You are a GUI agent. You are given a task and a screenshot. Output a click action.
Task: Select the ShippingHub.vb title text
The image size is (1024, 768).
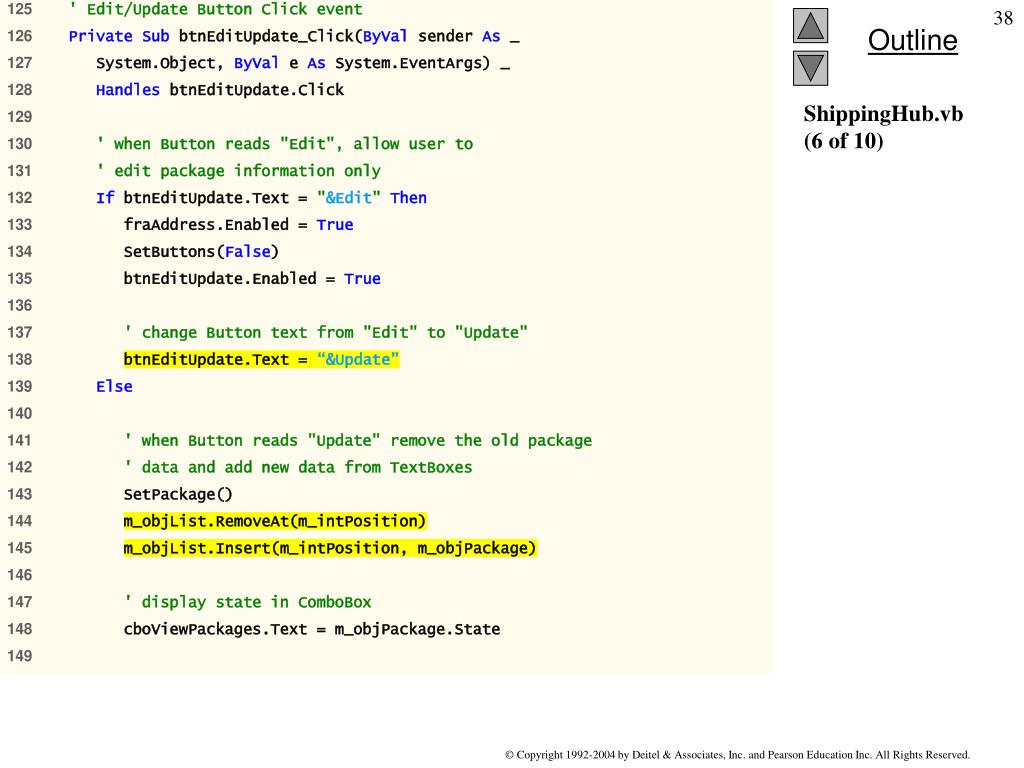(883, 114)
